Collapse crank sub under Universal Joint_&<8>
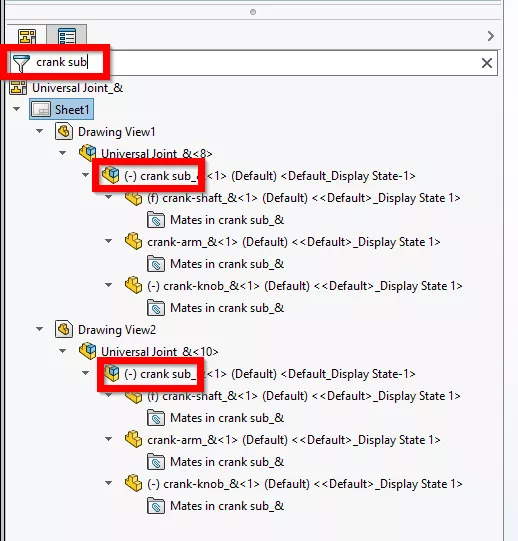The image size is (518, 541). coord(85,175)
